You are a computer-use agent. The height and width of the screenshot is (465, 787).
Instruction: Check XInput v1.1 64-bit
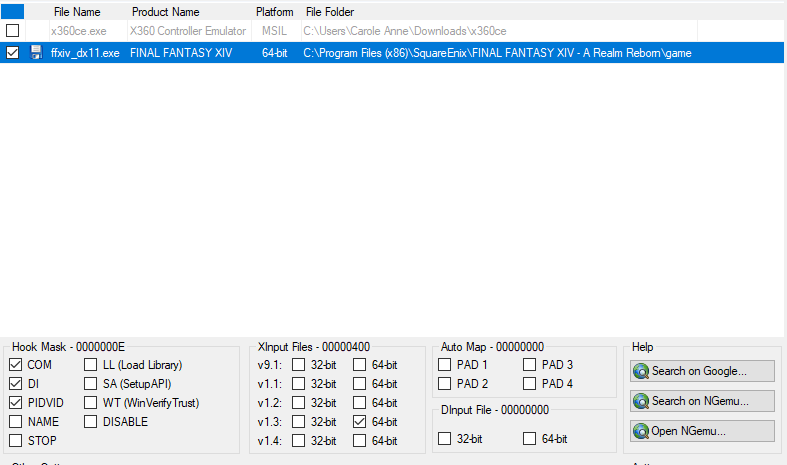coord(359,384)
